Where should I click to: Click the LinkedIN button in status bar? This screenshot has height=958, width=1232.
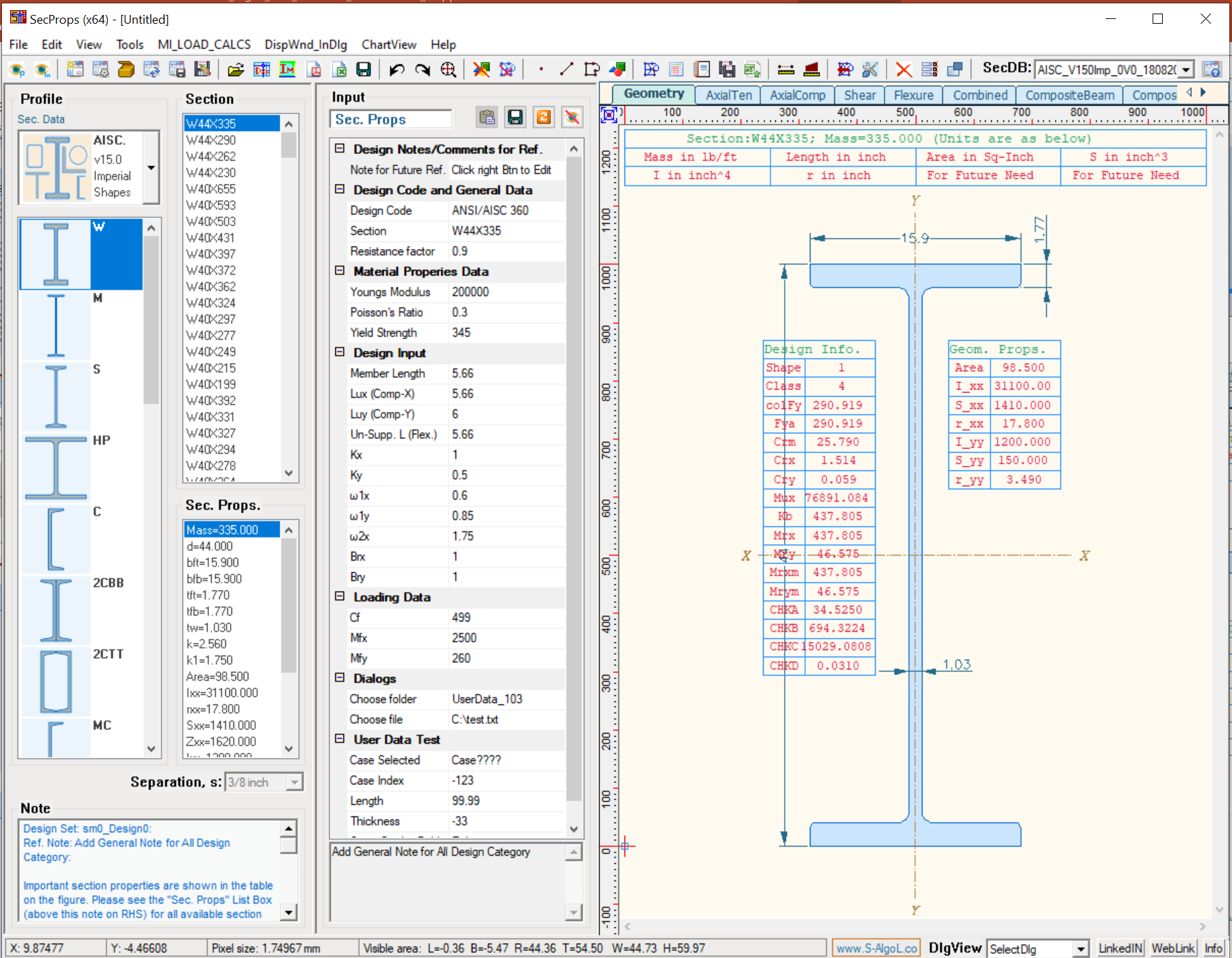tap(1121, 949)
